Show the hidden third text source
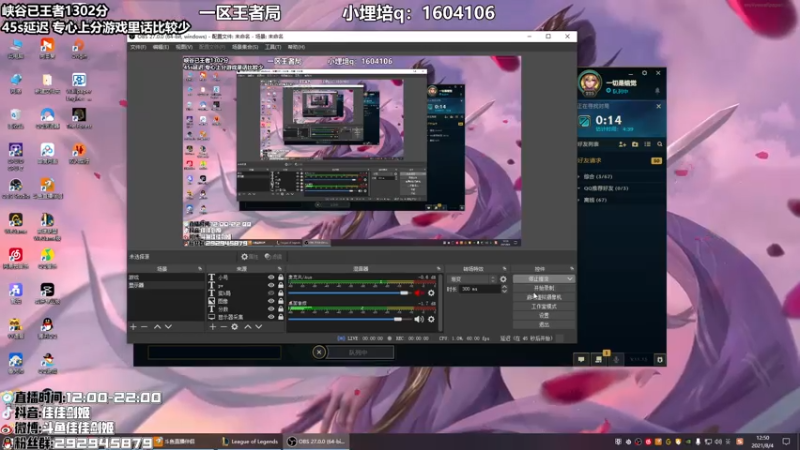Image resolution: width=800 pixels, height=450 pixels. point(271,293)
